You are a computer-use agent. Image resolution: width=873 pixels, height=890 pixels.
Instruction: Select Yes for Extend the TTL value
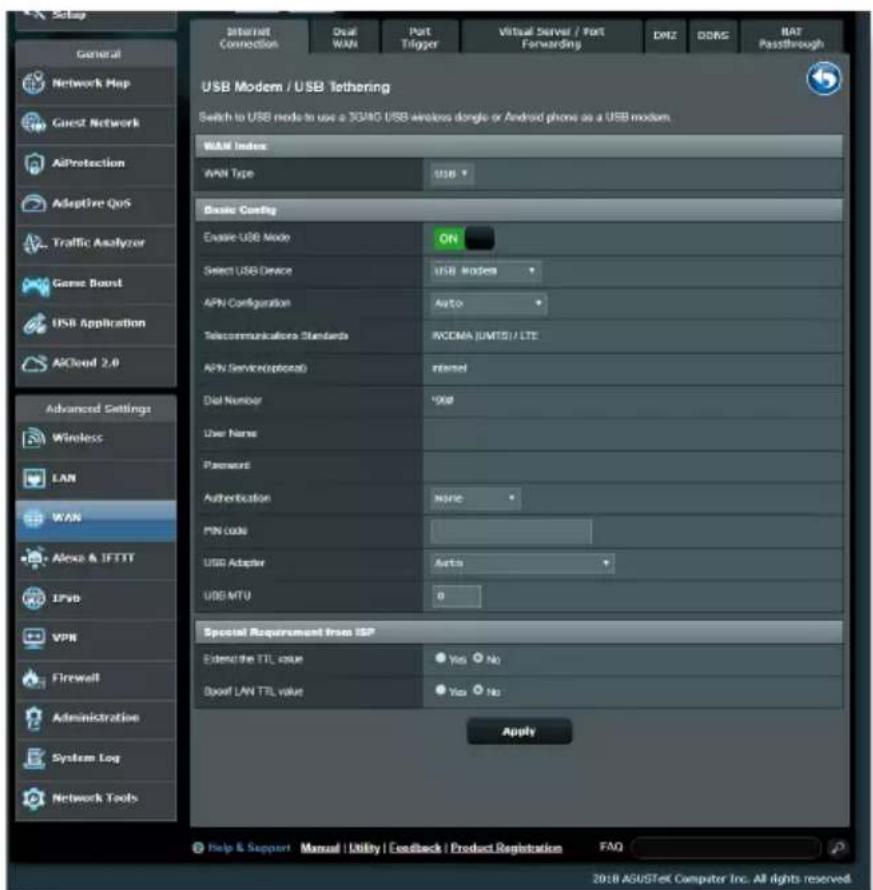440,658
